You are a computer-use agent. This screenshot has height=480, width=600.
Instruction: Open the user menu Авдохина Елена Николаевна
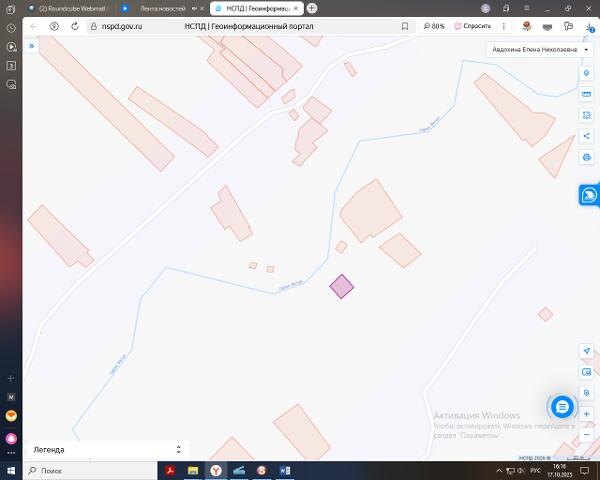click(540, 49)
